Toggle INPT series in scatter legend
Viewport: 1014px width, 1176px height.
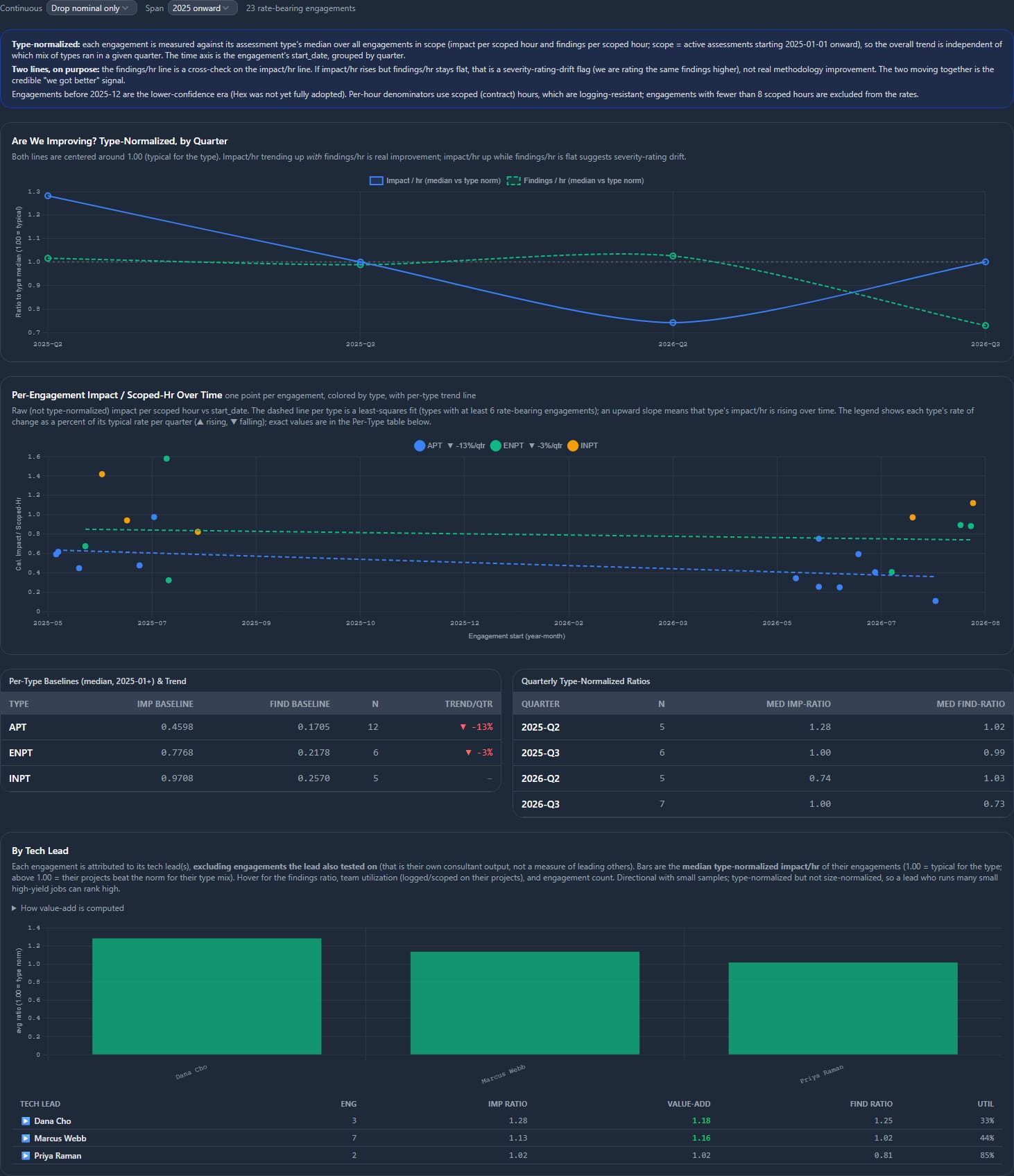(x=583, y=445)
